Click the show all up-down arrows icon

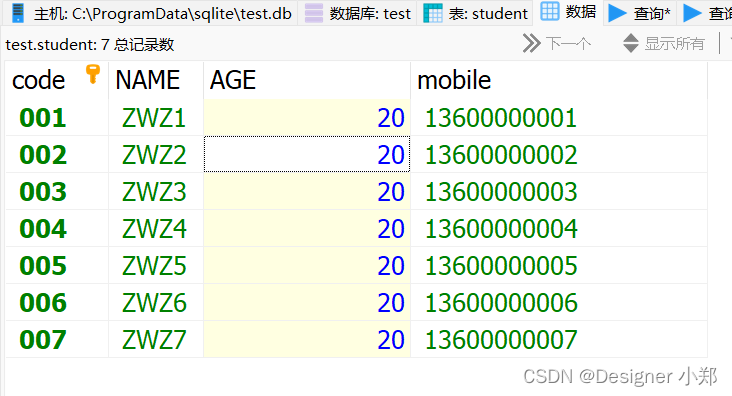pyautogui.click(x=631, y=43)
